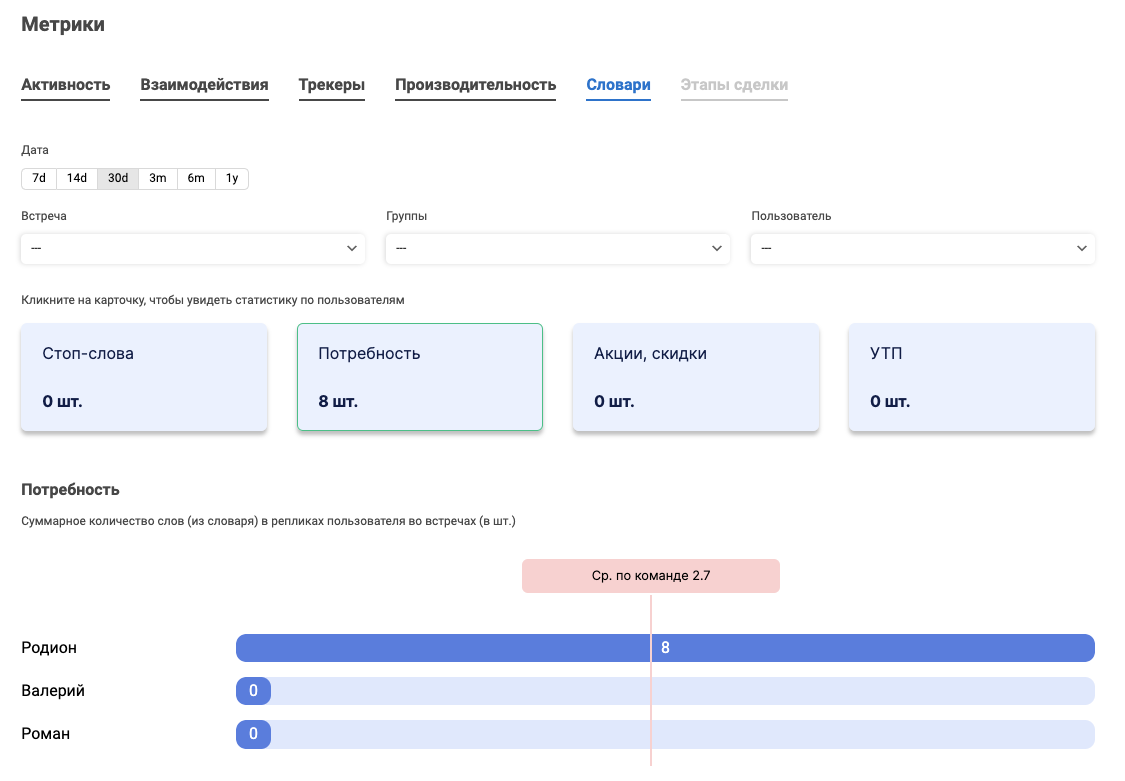Switch to the Взаимодействия tab

click(204, 85)
